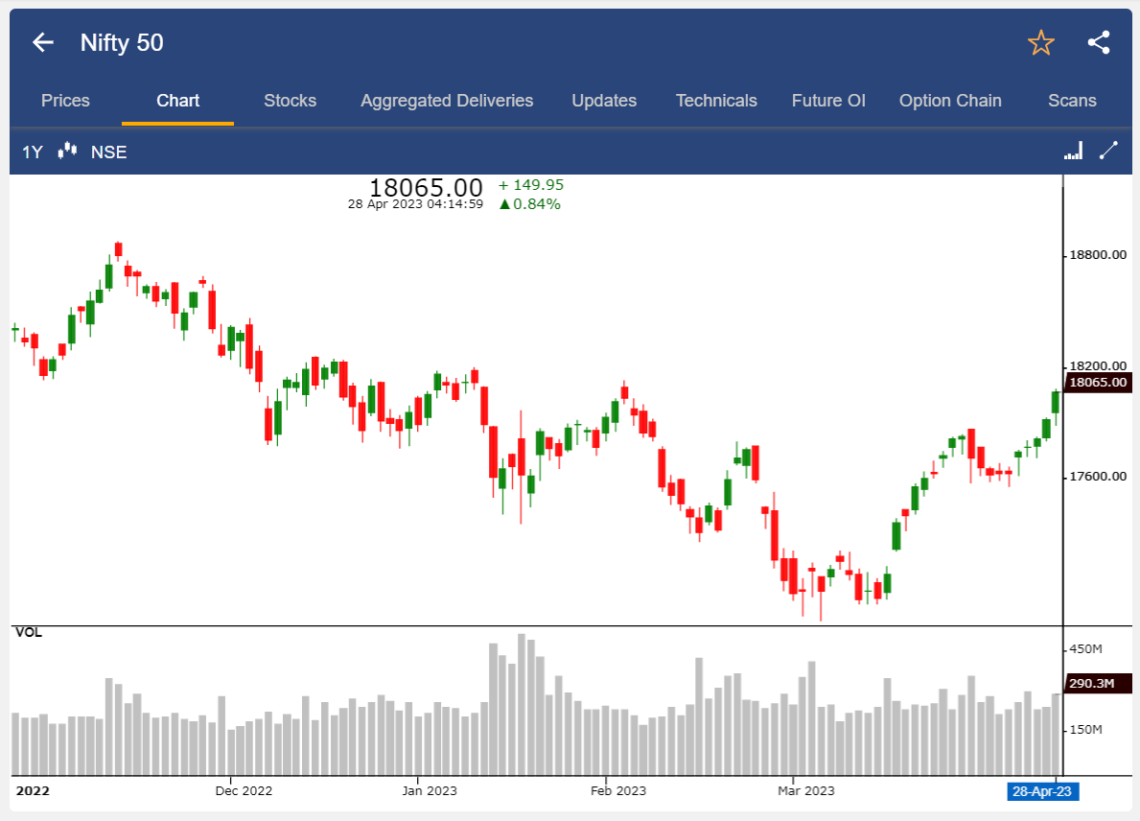The image size is (1140, 821).
Task: Select the trendline drawing tool icon
Action: coord(1108,151)
